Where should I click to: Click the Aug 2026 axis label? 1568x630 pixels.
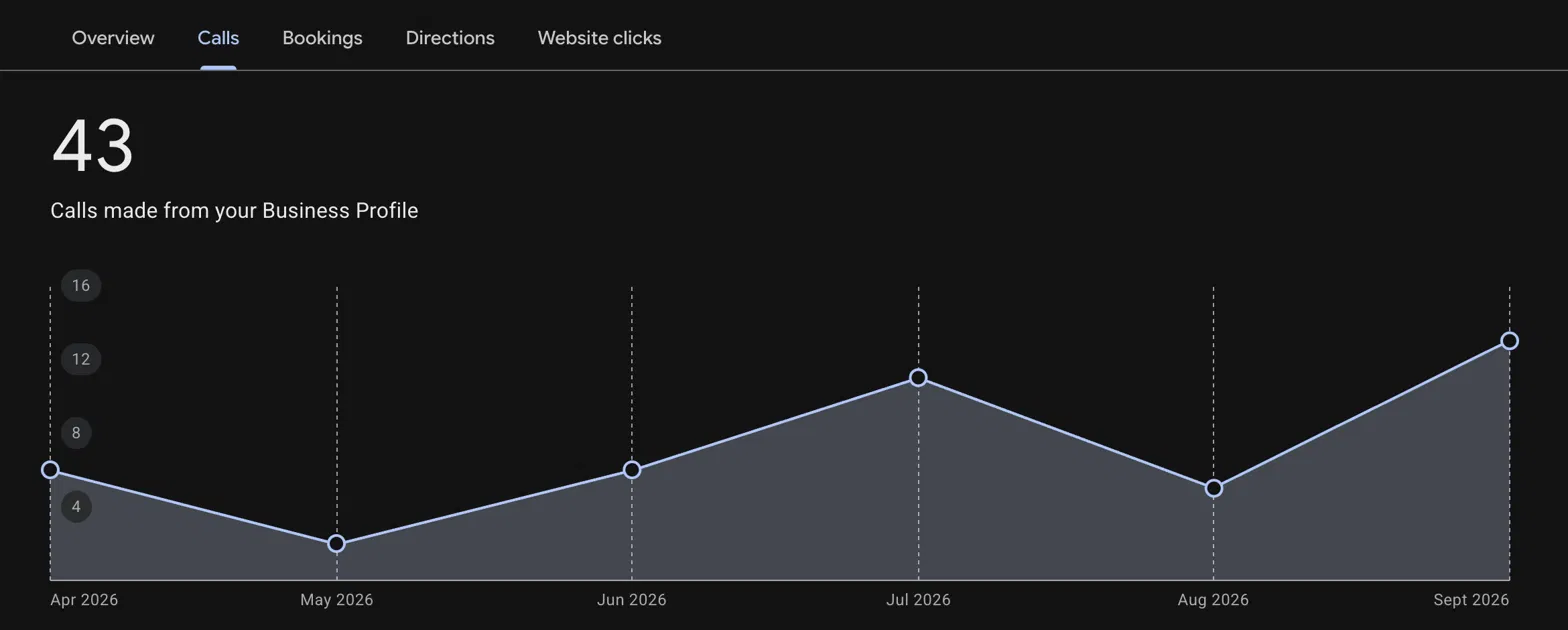(x=1213, y=600)
